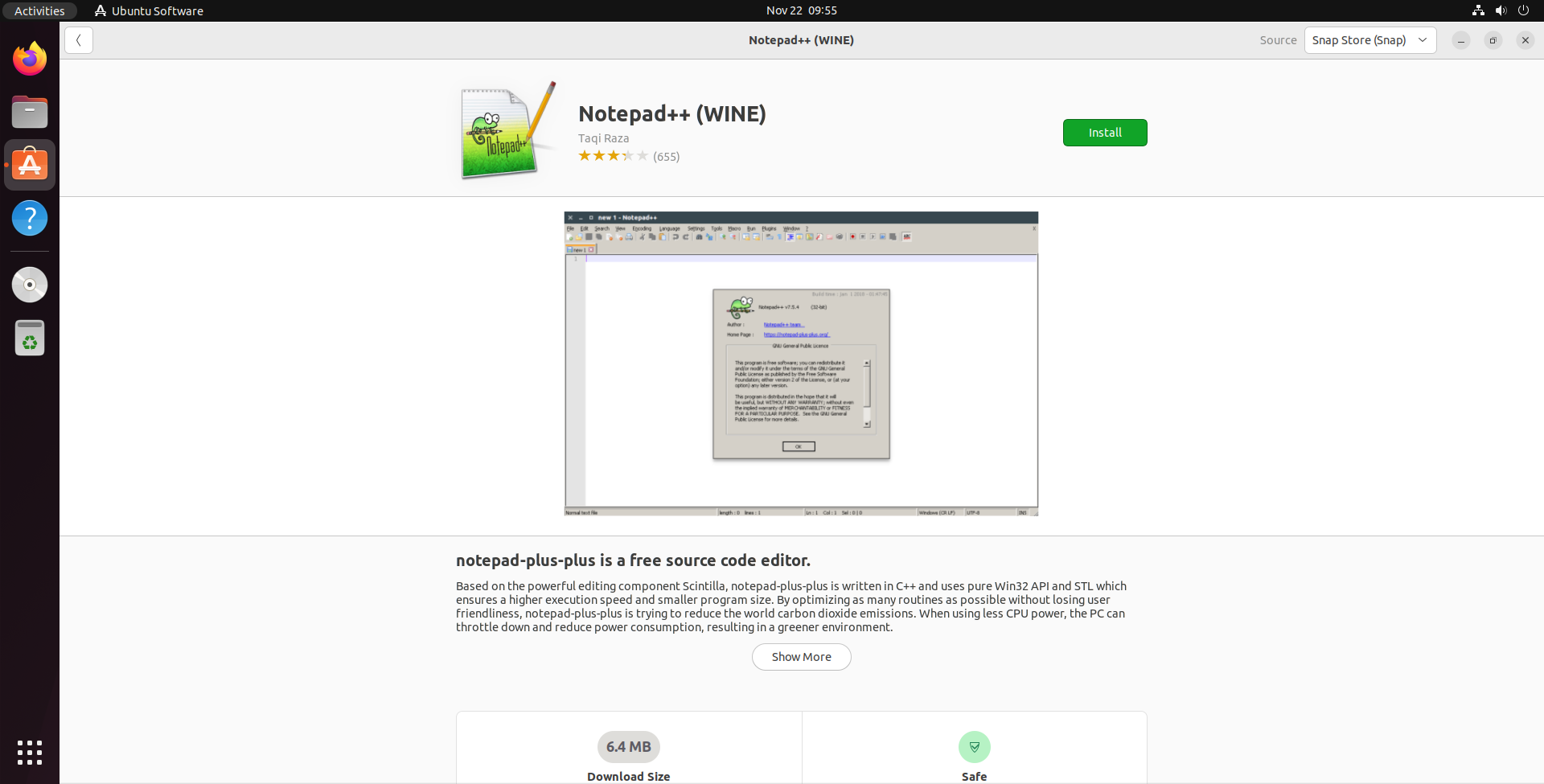Click the review count (655)
The width and height of the screenshot is (1544, 784).
click(x=666, y=157)
